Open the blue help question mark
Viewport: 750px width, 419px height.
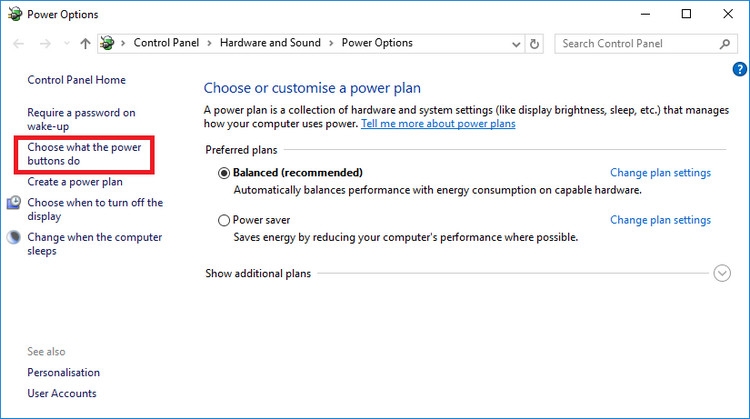pos(739,69)
